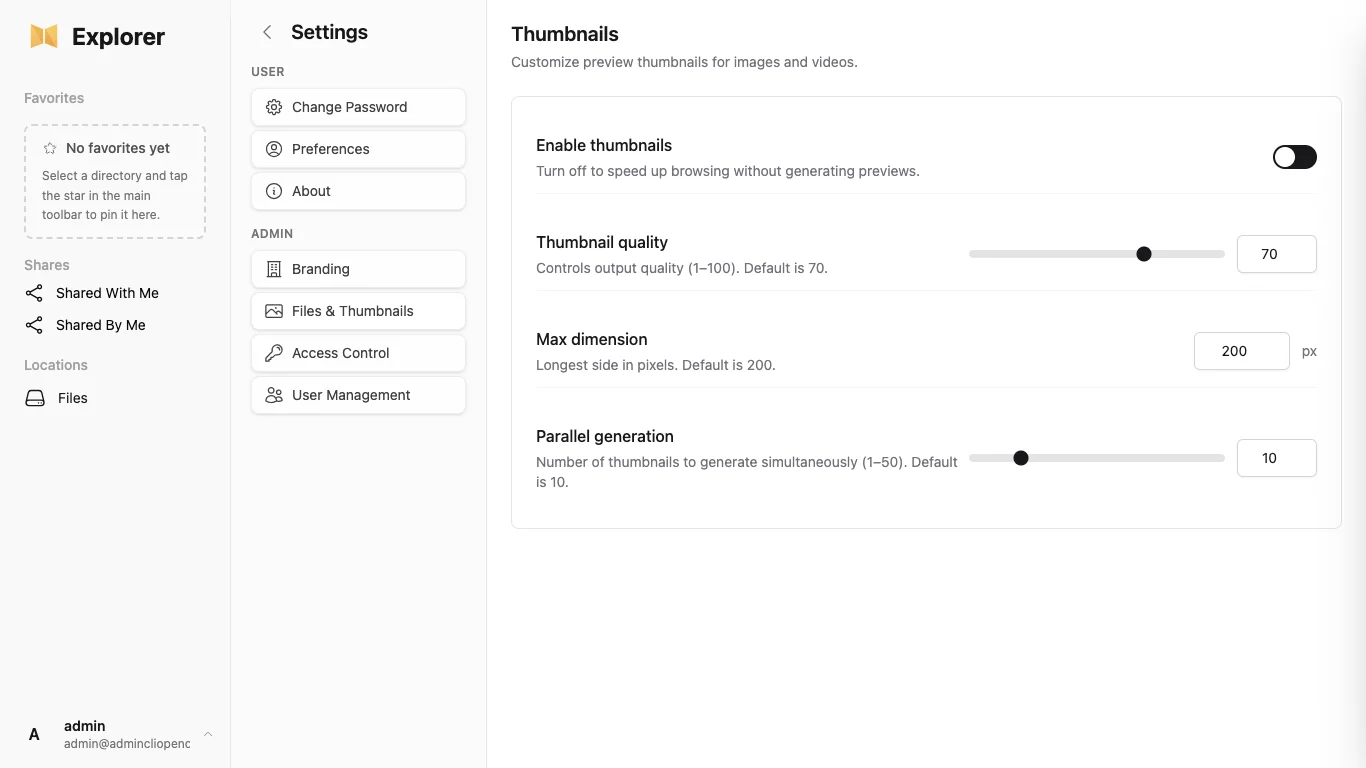Click the key icon beside Access Control
The image size is (1366, 768).
coord(273,353)
